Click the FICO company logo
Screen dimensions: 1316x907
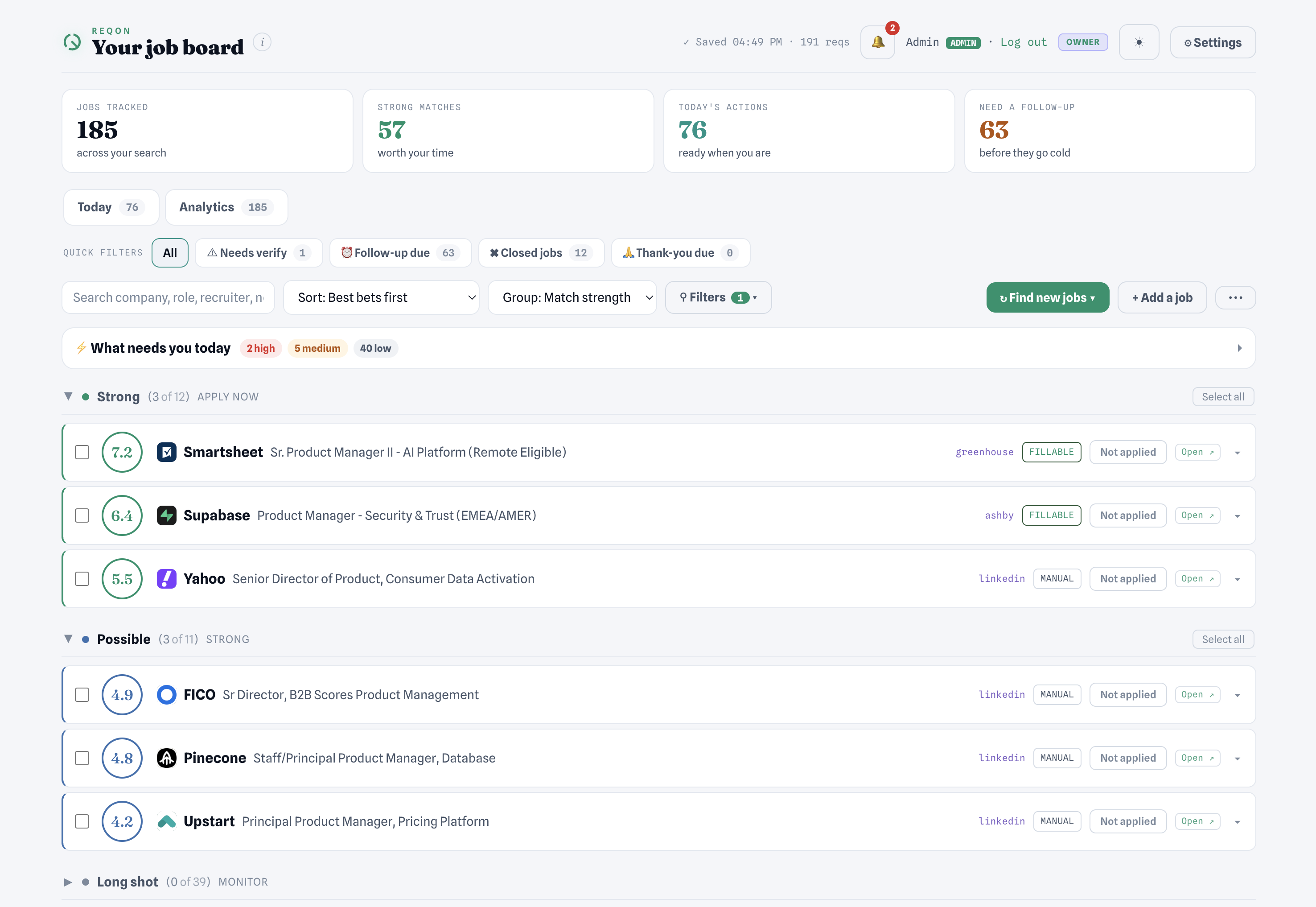[166, 694]
